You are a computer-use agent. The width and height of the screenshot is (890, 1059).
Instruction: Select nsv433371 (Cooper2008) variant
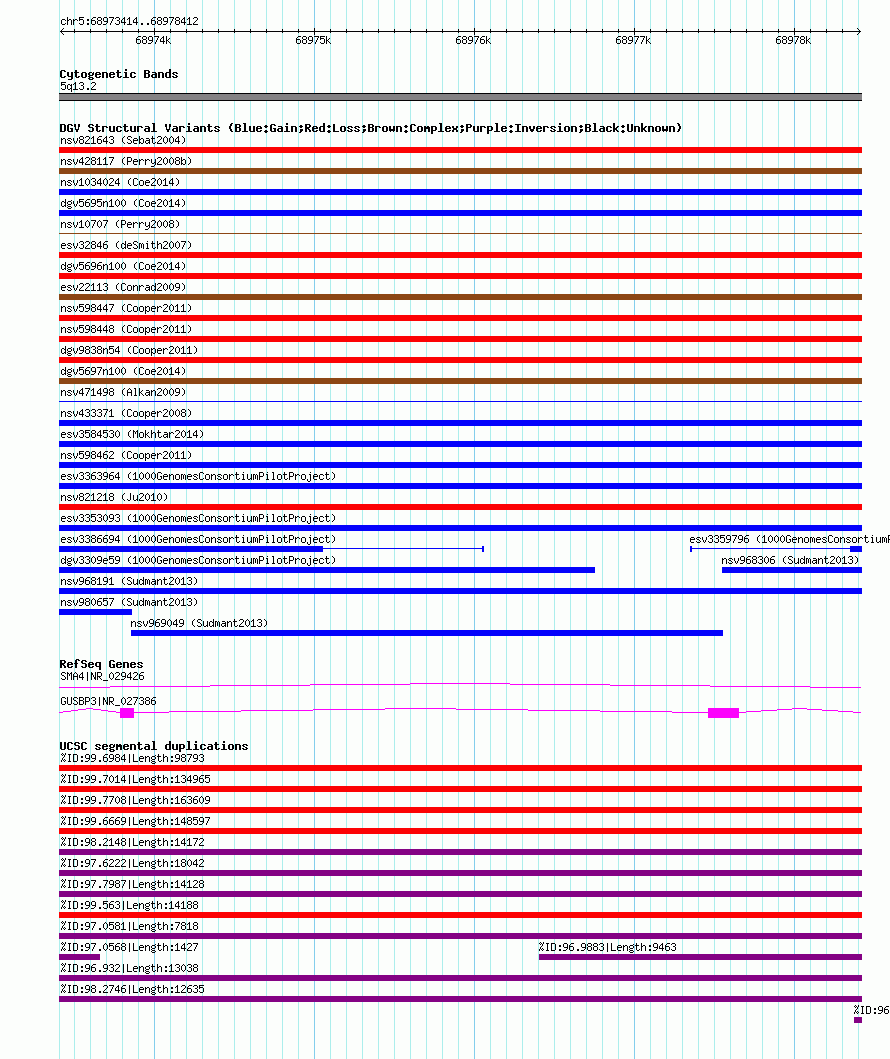126,413
